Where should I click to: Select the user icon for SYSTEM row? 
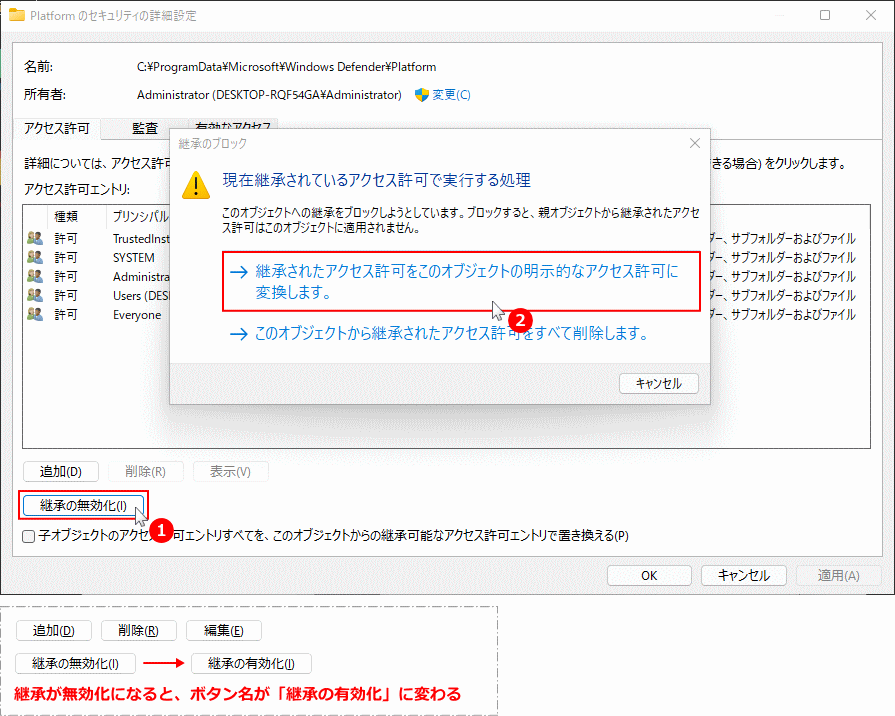click(x=35, y=257)
